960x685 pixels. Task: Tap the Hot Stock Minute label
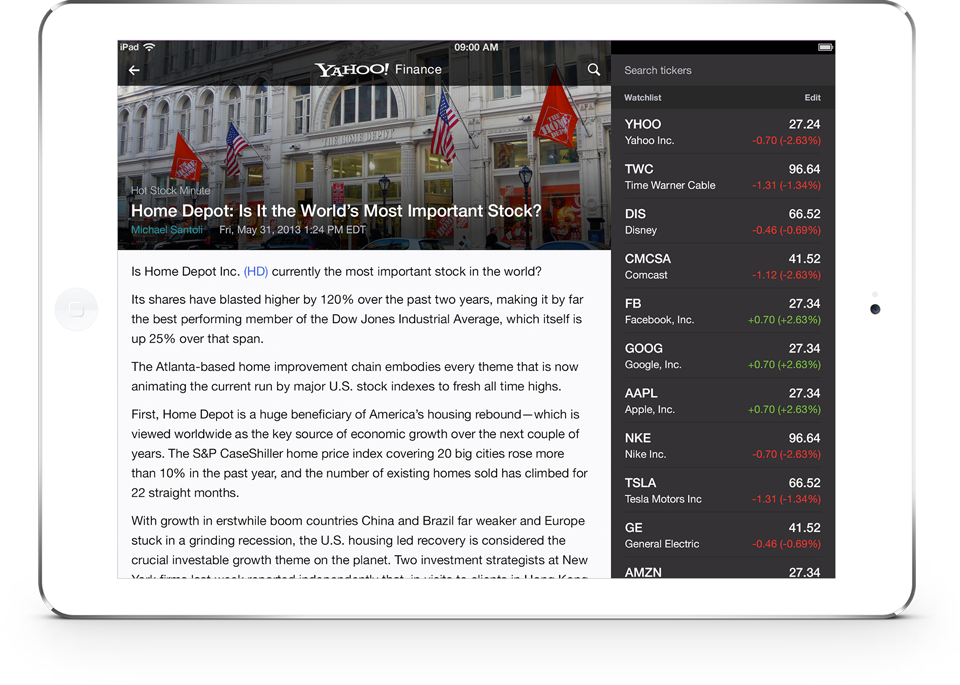(170, 190)
